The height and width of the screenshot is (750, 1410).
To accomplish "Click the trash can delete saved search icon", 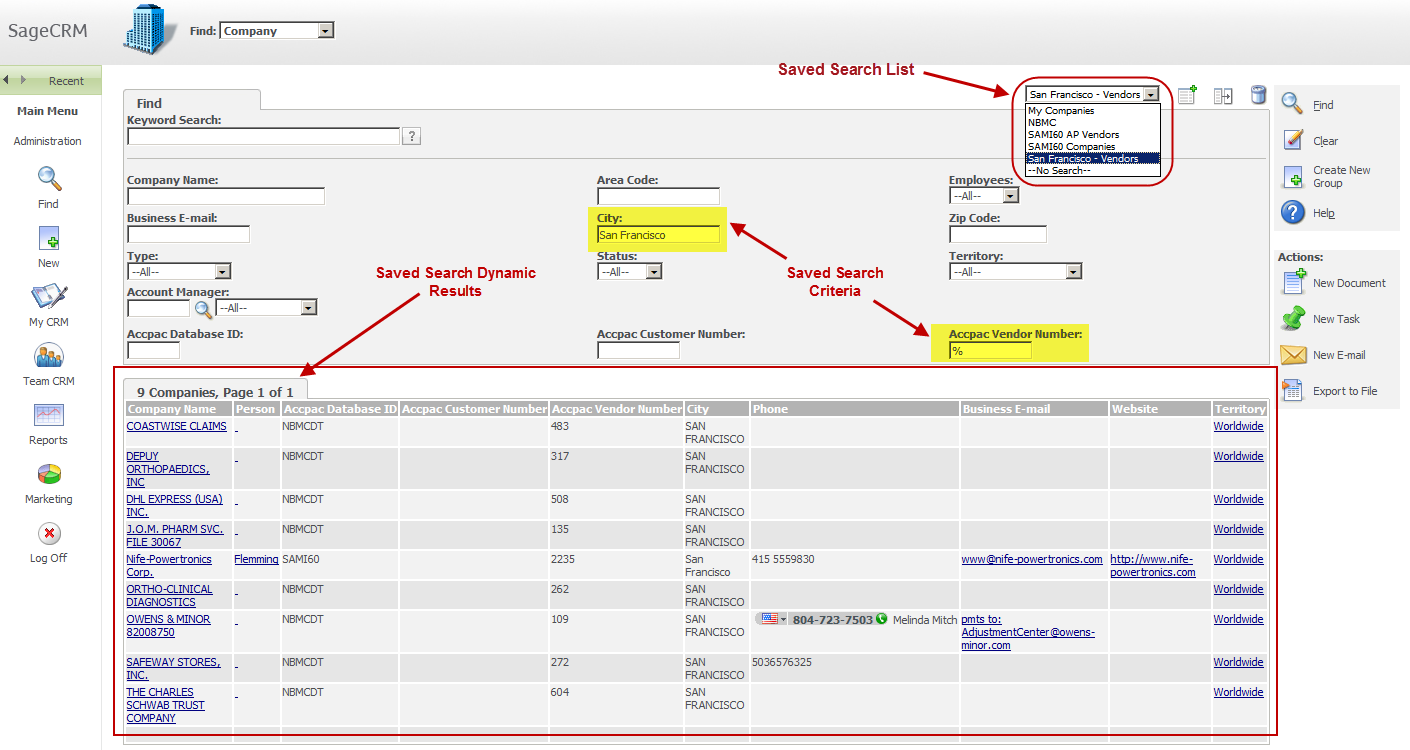I will pyautogui.click(x=1259, y=95).
